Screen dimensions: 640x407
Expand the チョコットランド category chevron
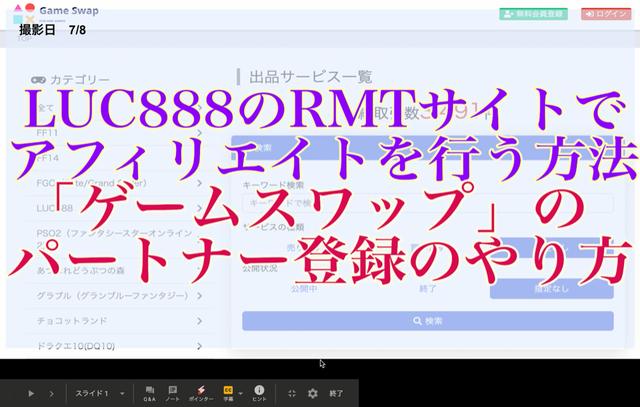(x=199, y=321)
